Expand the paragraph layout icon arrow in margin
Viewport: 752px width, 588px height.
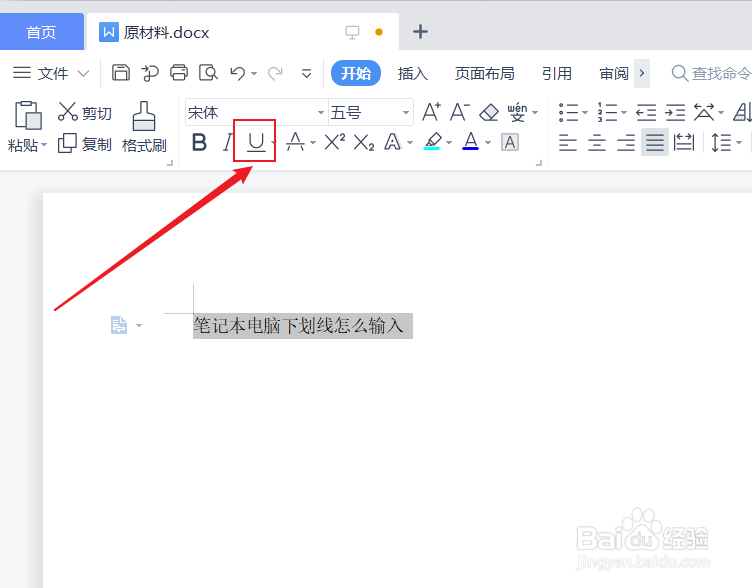point(139,326)
